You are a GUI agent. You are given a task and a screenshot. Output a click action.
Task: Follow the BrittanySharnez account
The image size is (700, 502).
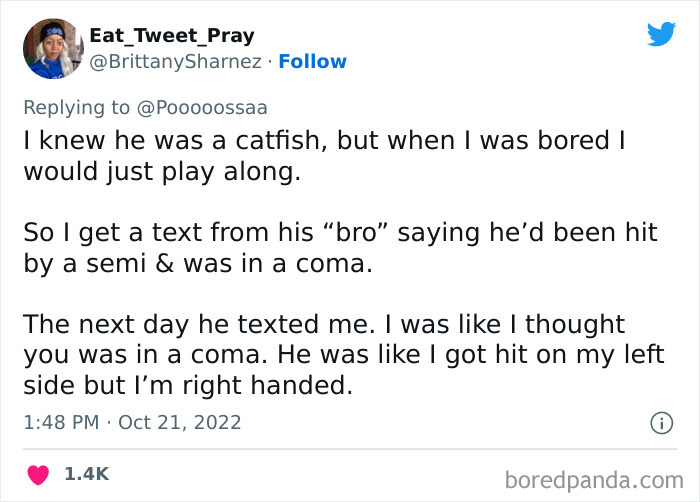(x=312, y=62)
